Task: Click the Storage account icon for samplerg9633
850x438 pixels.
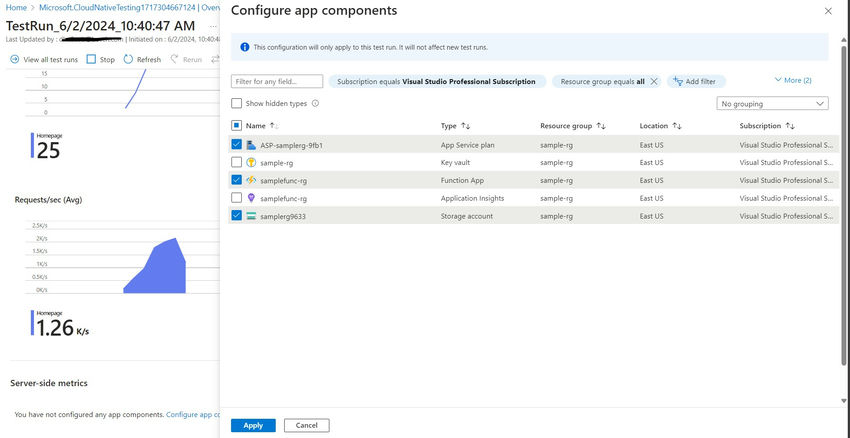Action: [x=251, y=216]
